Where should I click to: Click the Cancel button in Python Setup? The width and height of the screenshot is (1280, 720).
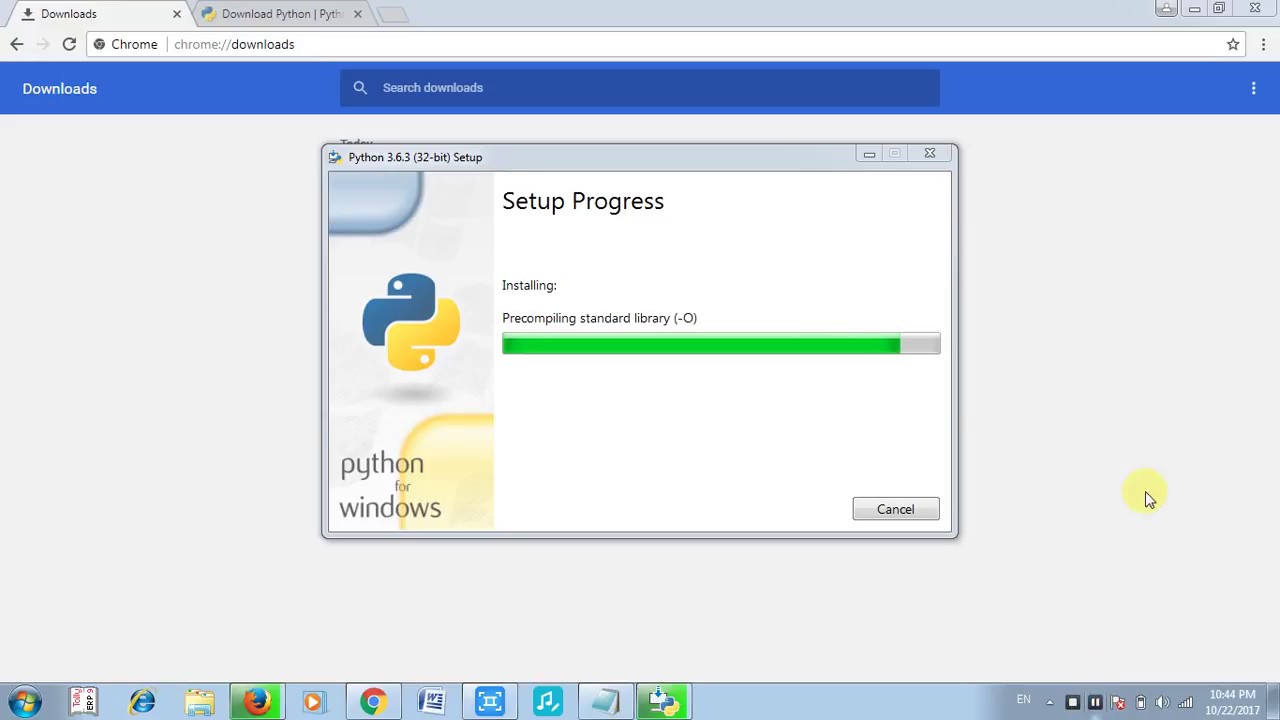click(895, 509)
